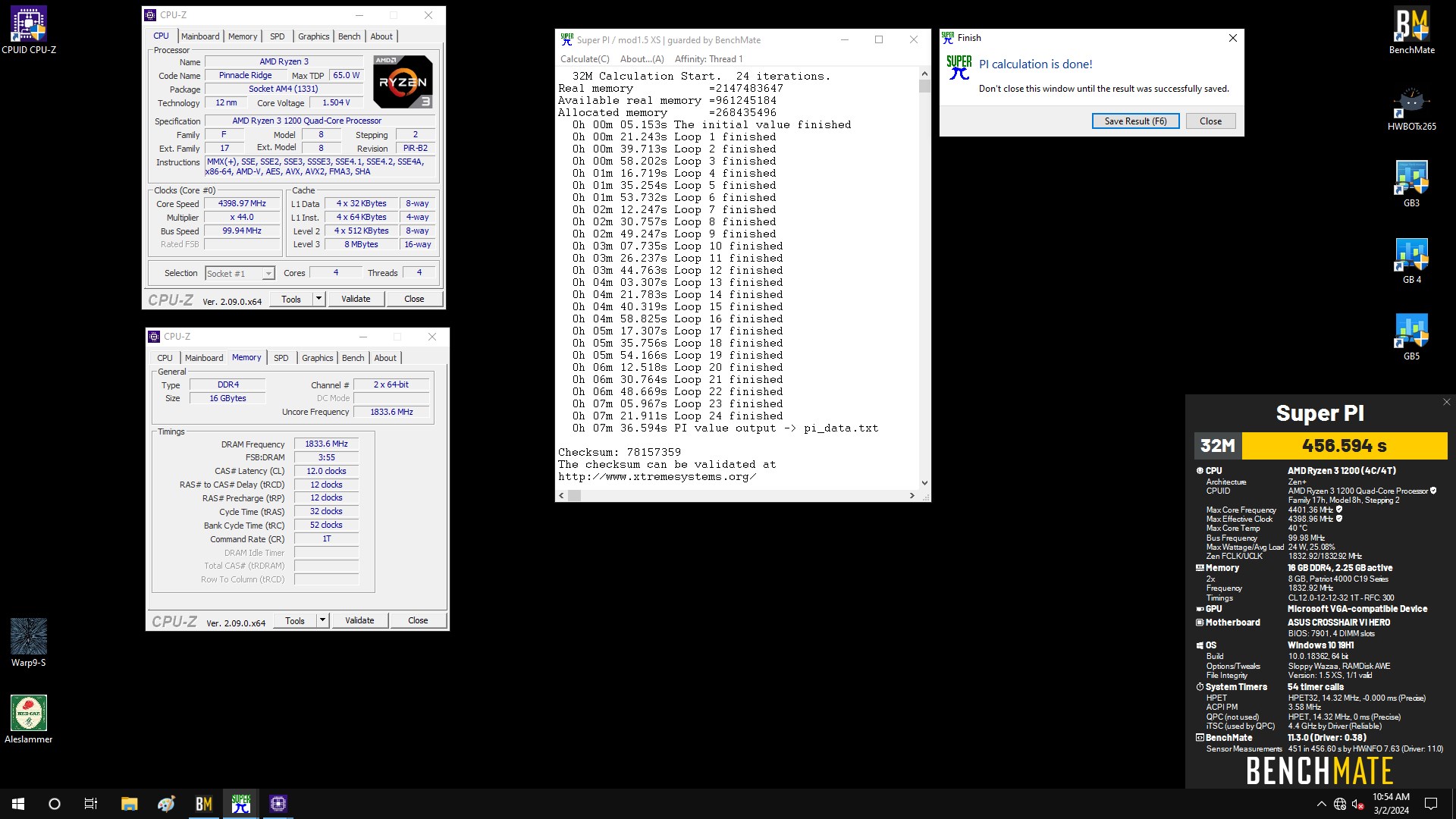Open the notification center icon
Viewport: 1456px width, 819px height.
1431,804
